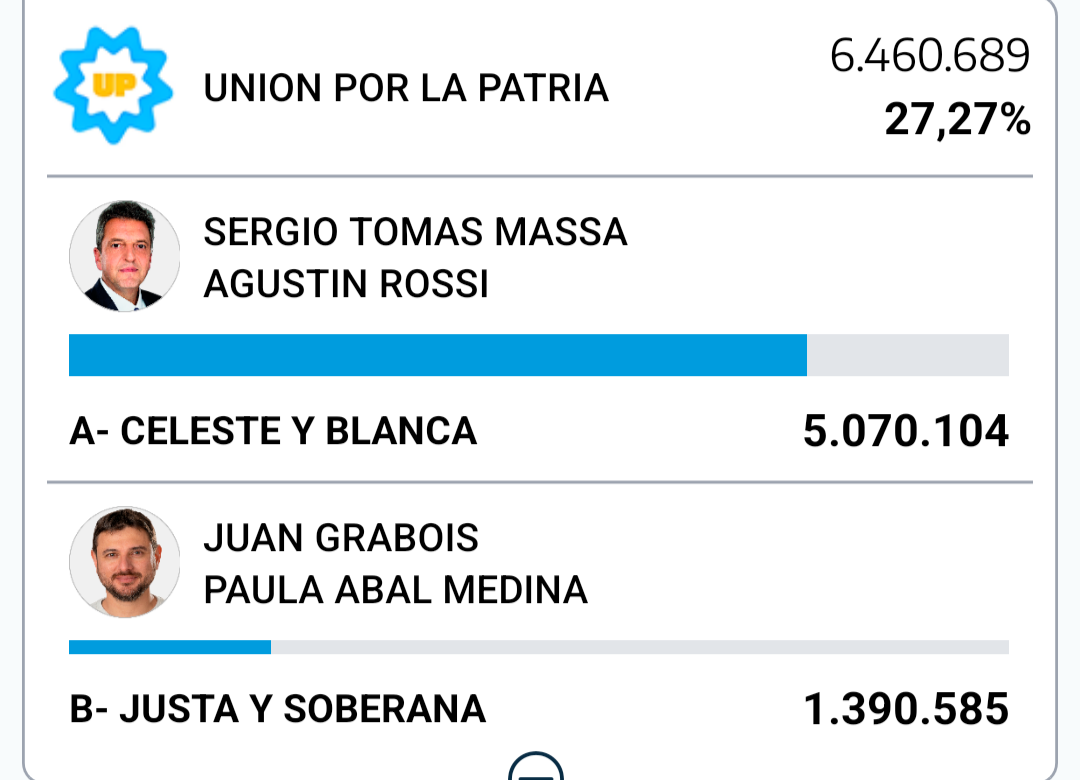Open Juan Grabois's portrait photo
This screenshot has height=780, width=1080.
[125, 562]
